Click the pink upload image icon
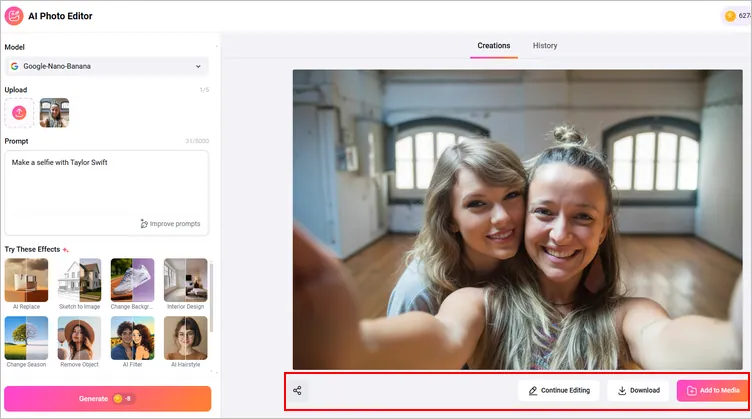Screen dimensions: 752x419 coord(19,113)
